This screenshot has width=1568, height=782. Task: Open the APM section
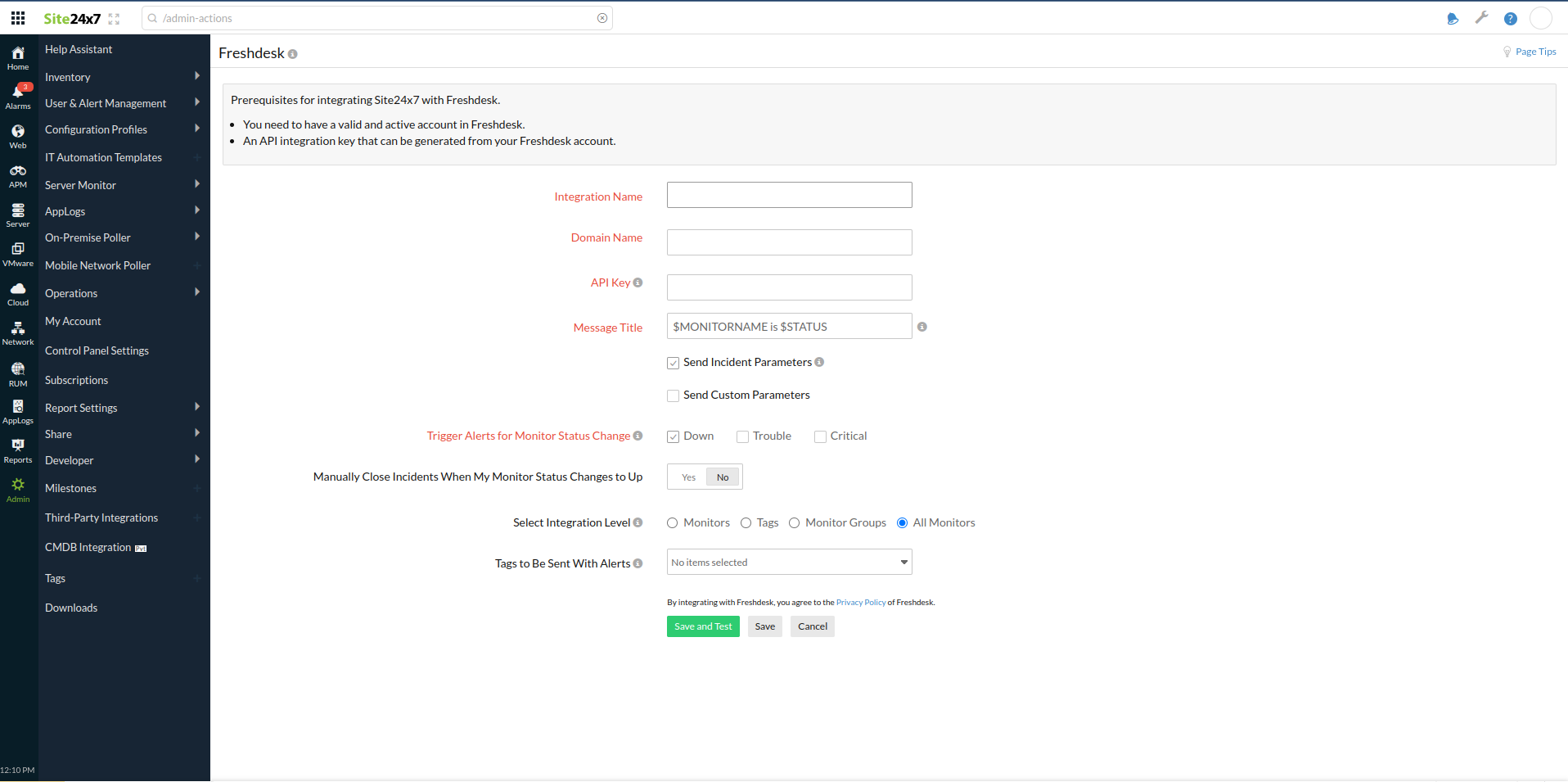click(17, 174)
